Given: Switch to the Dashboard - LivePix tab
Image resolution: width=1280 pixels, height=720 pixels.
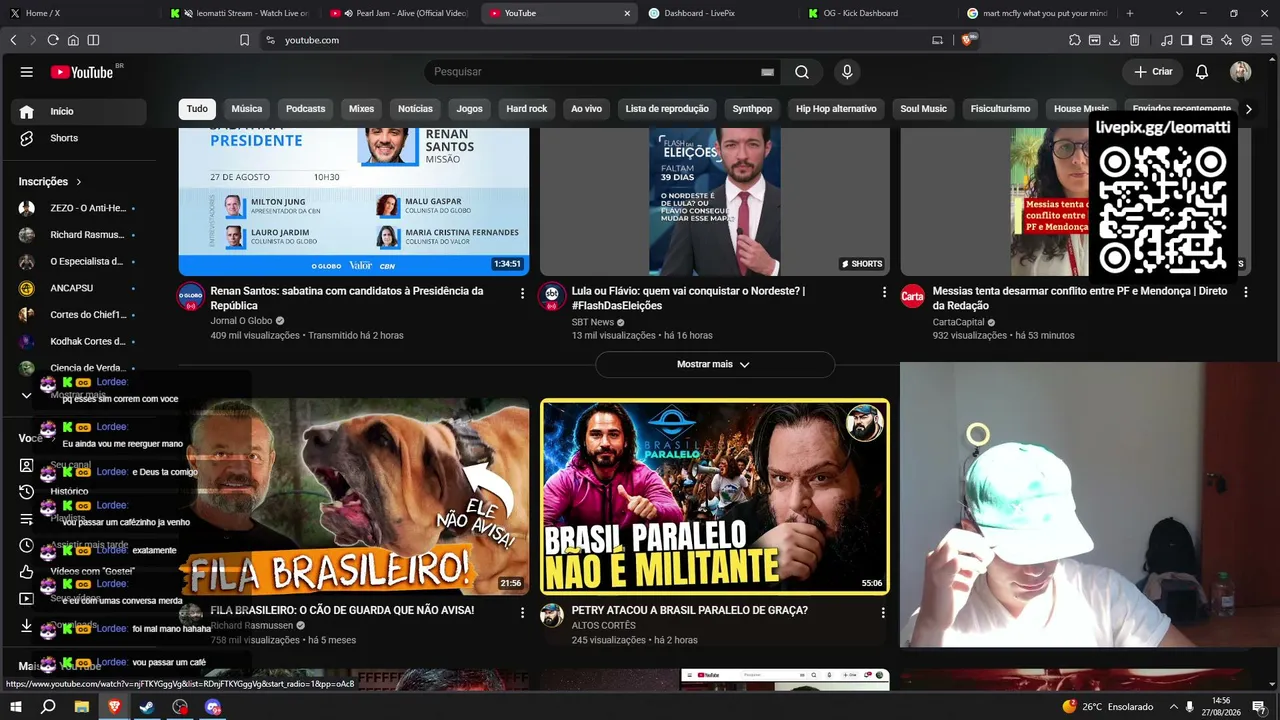Looking at the screenshot, I should coord(720,13).
